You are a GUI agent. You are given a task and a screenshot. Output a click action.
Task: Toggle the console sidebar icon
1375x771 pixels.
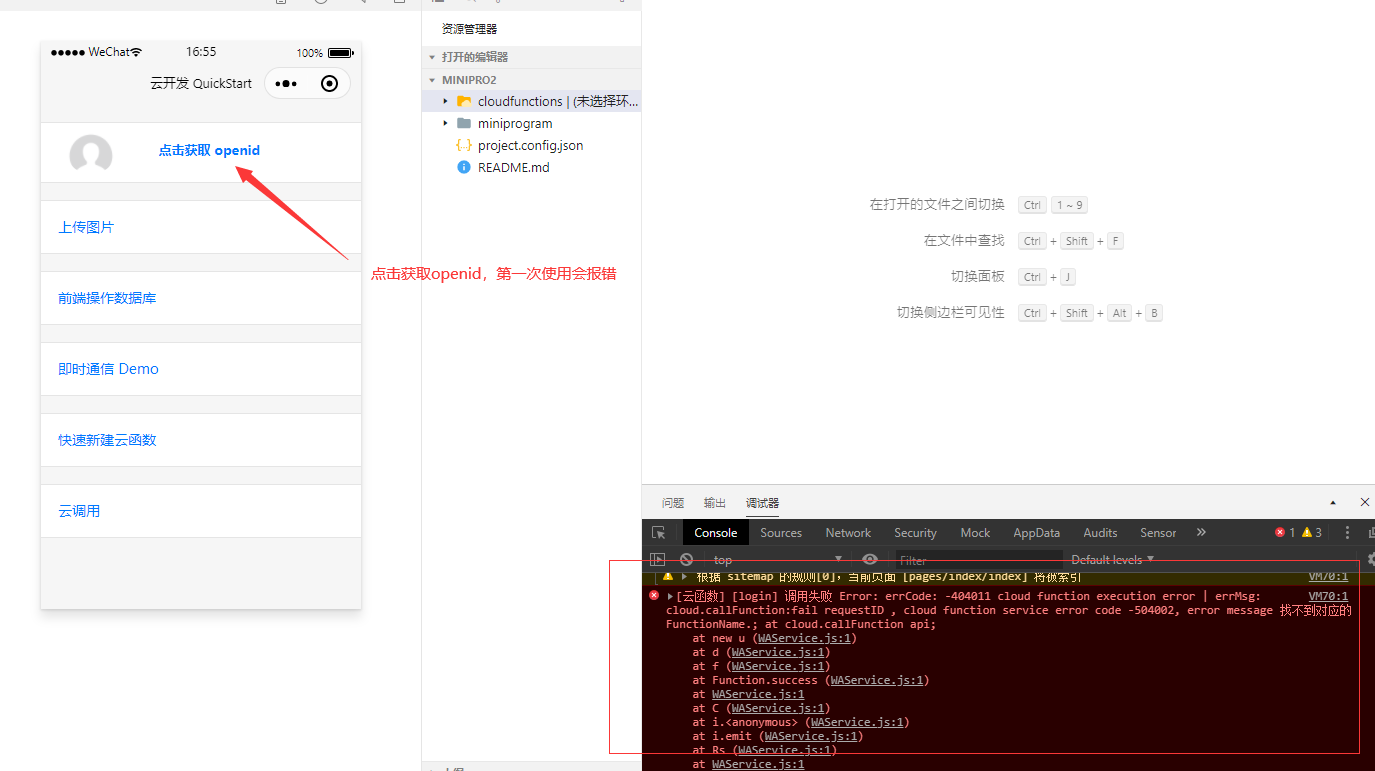pyautogui.click(x=657, y=560)
